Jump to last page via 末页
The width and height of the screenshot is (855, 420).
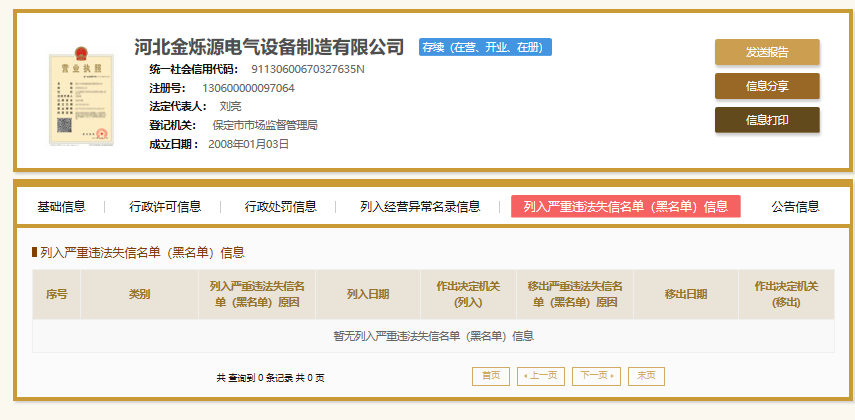tap(646, 376)
